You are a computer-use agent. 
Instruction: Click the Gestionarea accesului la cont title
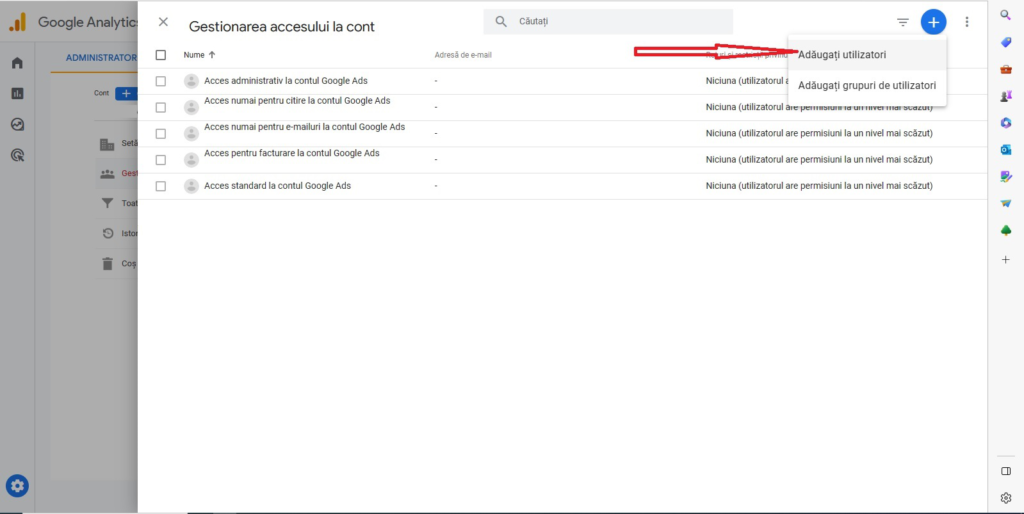(281, 27)
